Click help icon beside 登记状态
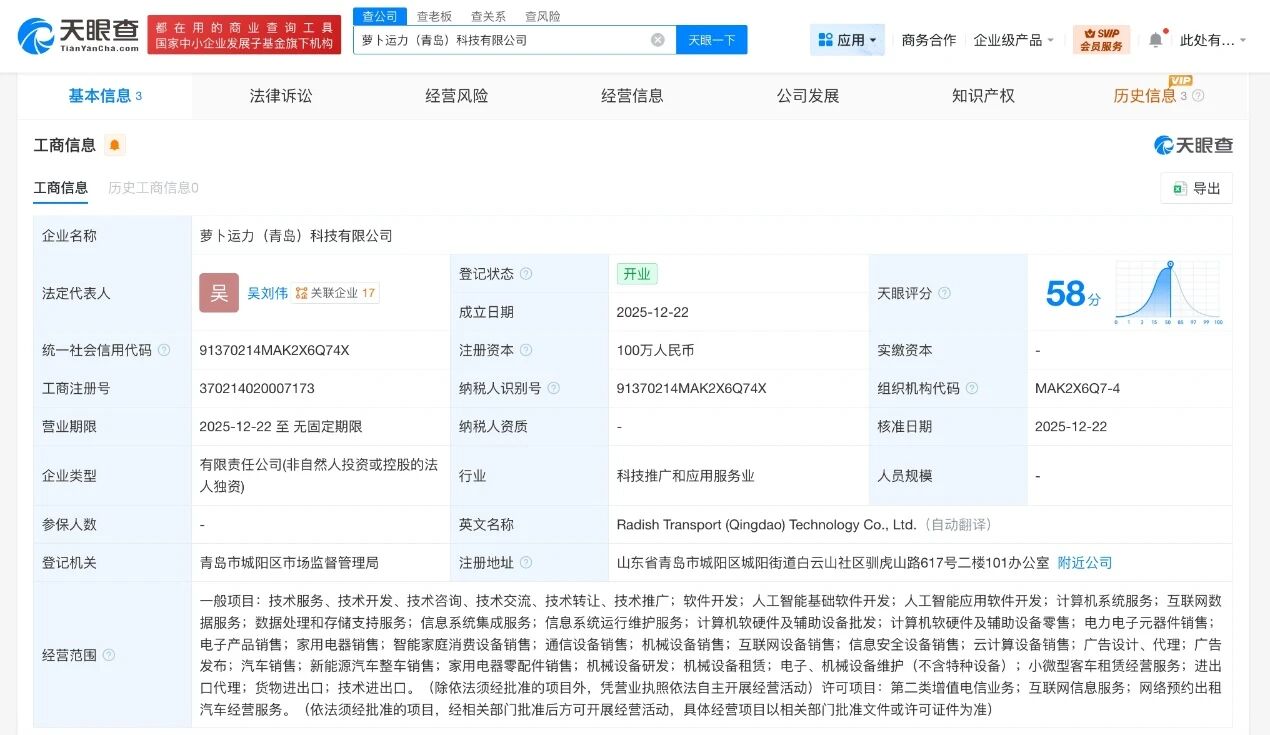Viewport: 1270px width, 735px height. [526, 274]
